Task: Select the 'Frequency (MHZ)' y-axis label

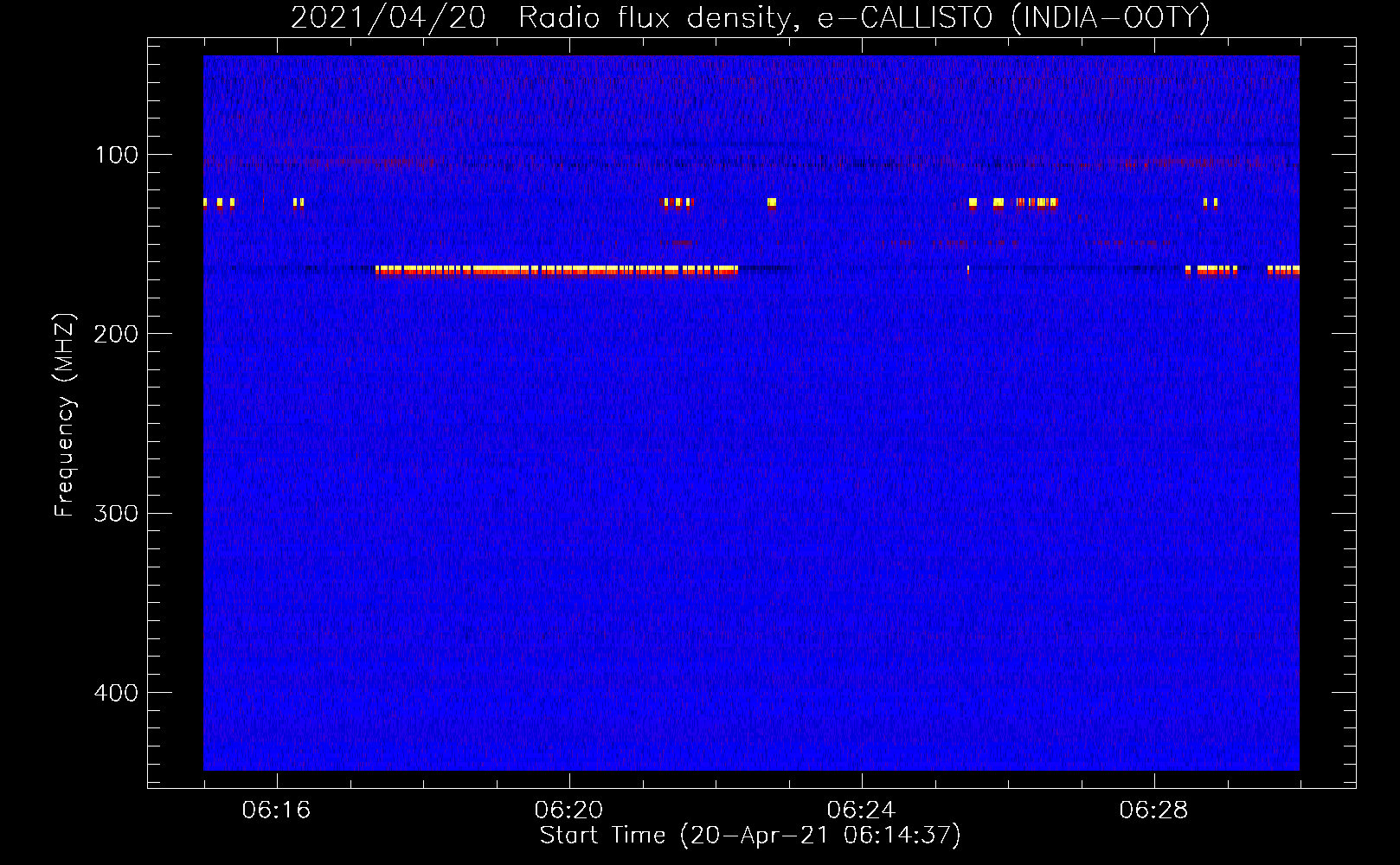Action: click(65, 414)
